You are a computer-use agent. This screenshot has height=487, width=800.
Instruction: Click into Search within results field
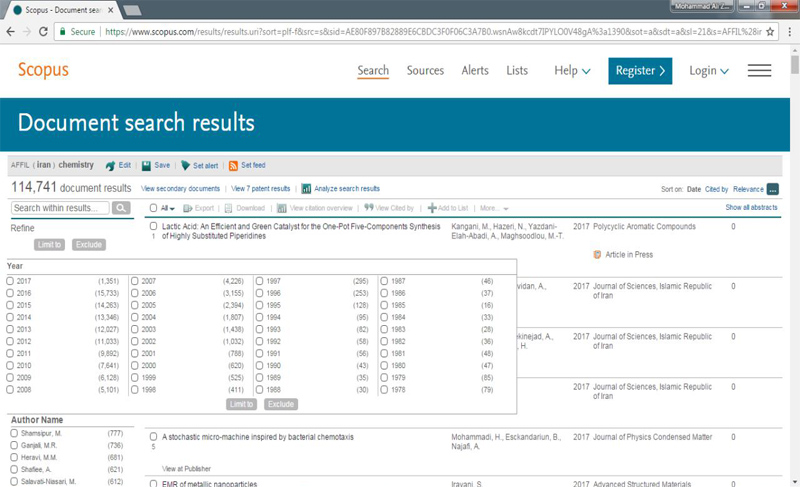(x=60, y=208)
